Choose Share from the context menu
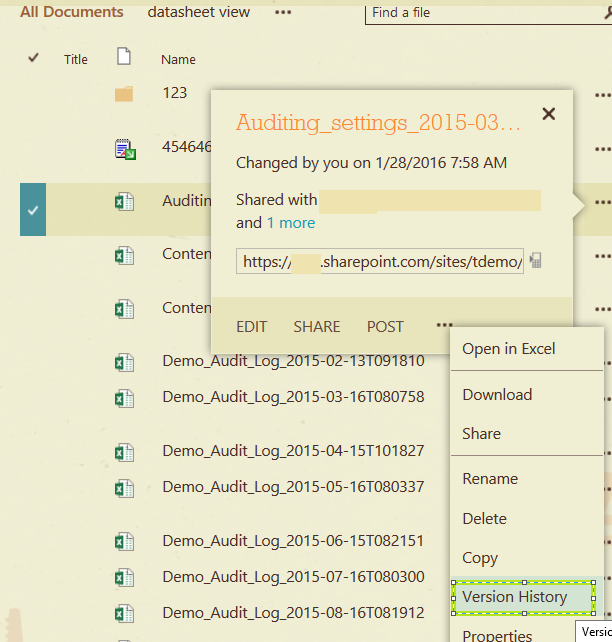 click(x=481, y=434)
